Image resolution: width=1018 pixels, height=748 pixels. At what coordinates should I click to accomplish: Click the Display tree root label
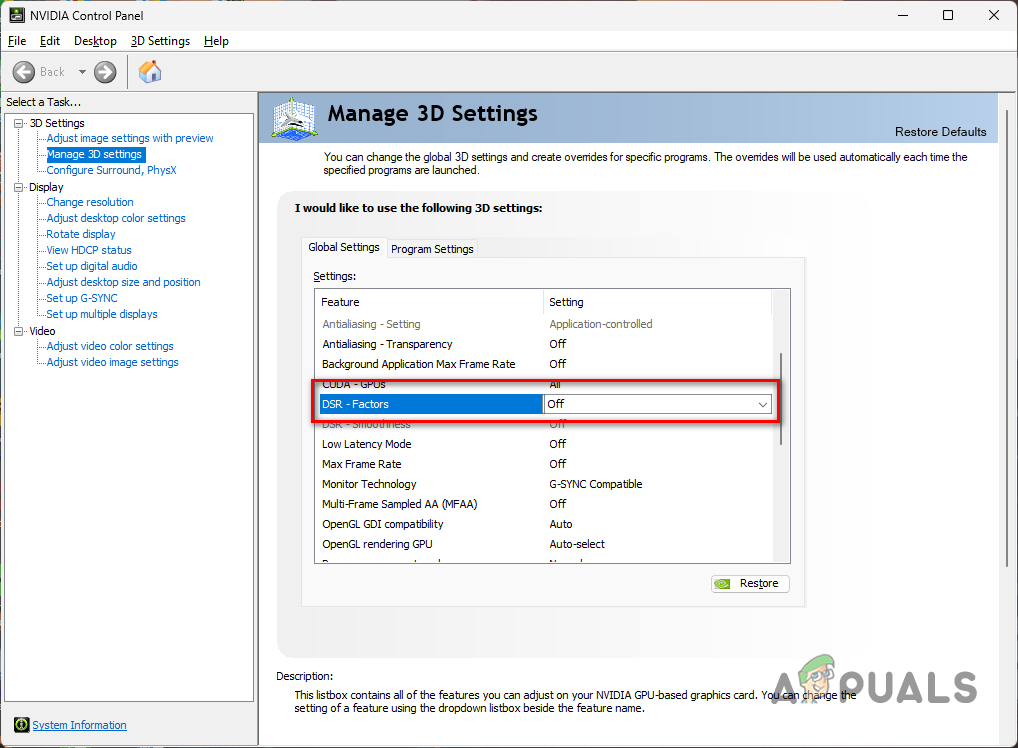(46, 187)
